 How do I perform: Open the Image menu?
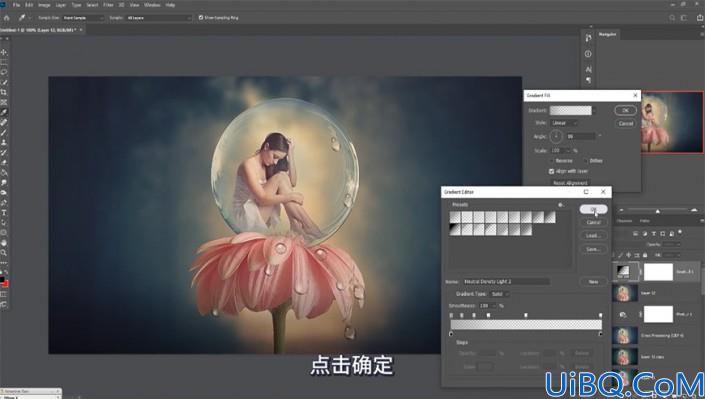pos(44,5)
